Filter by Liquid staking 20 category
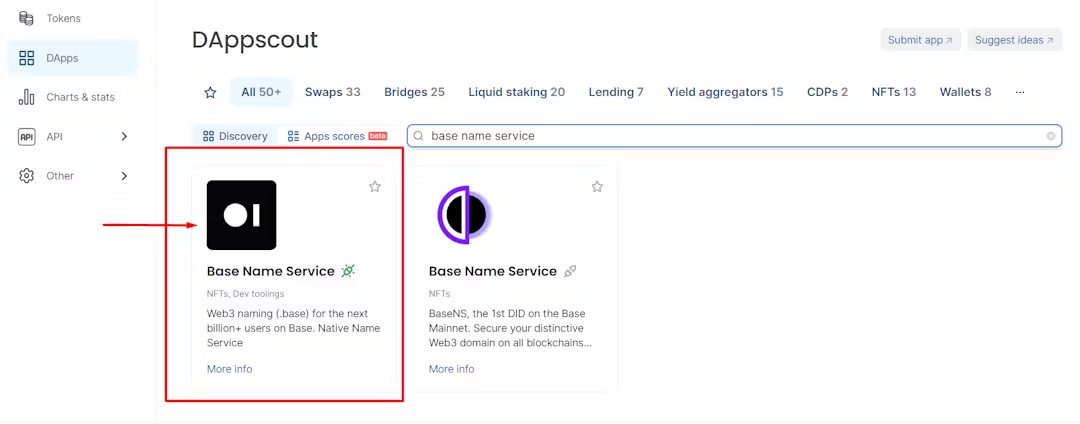The width and height of the screenshot is (1080, 424). [517, 92]
